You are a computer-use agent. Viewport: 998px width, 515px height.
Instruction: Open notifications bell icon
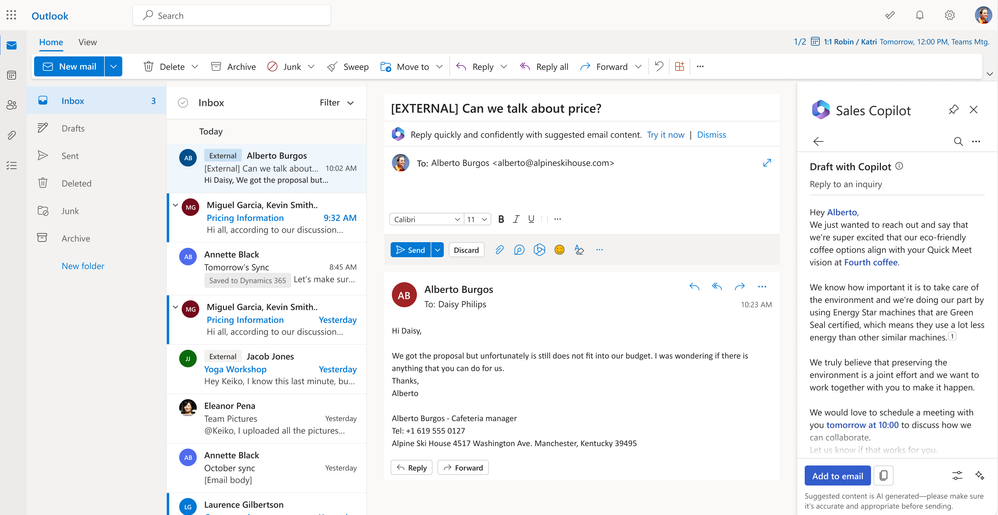[x=920, y=15]
